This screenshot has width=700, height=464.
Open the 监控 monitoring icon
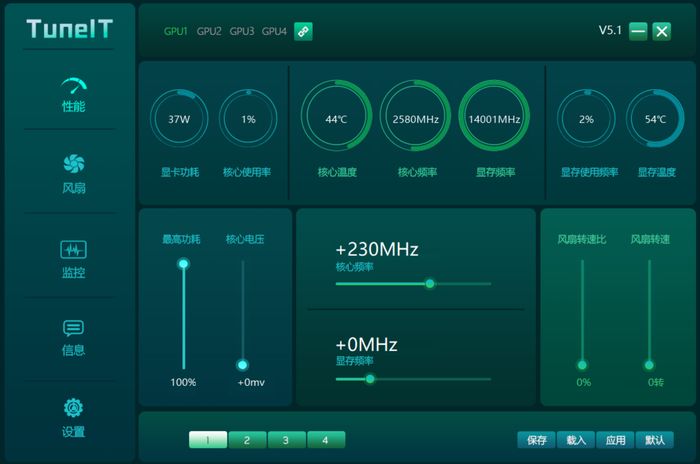pos(74,249)
